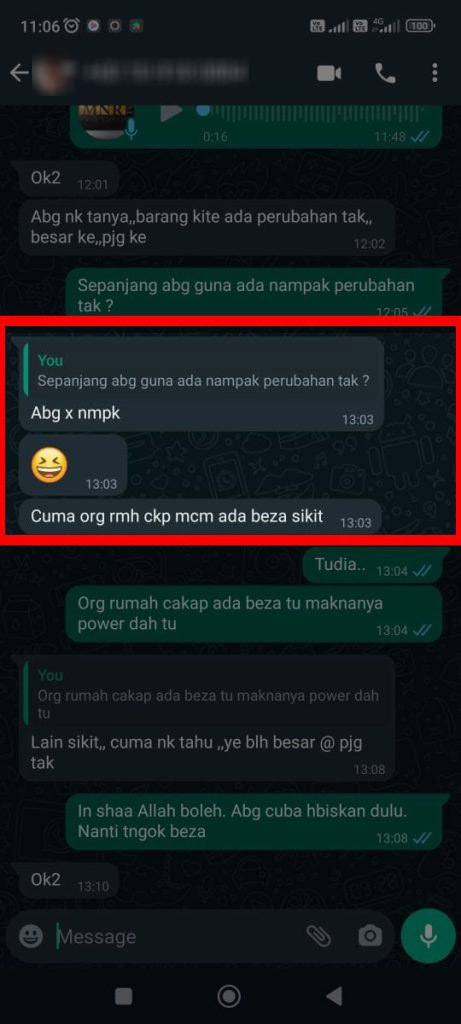Tap the laughing emoji message
The image size is (461, 1024).
73,465
